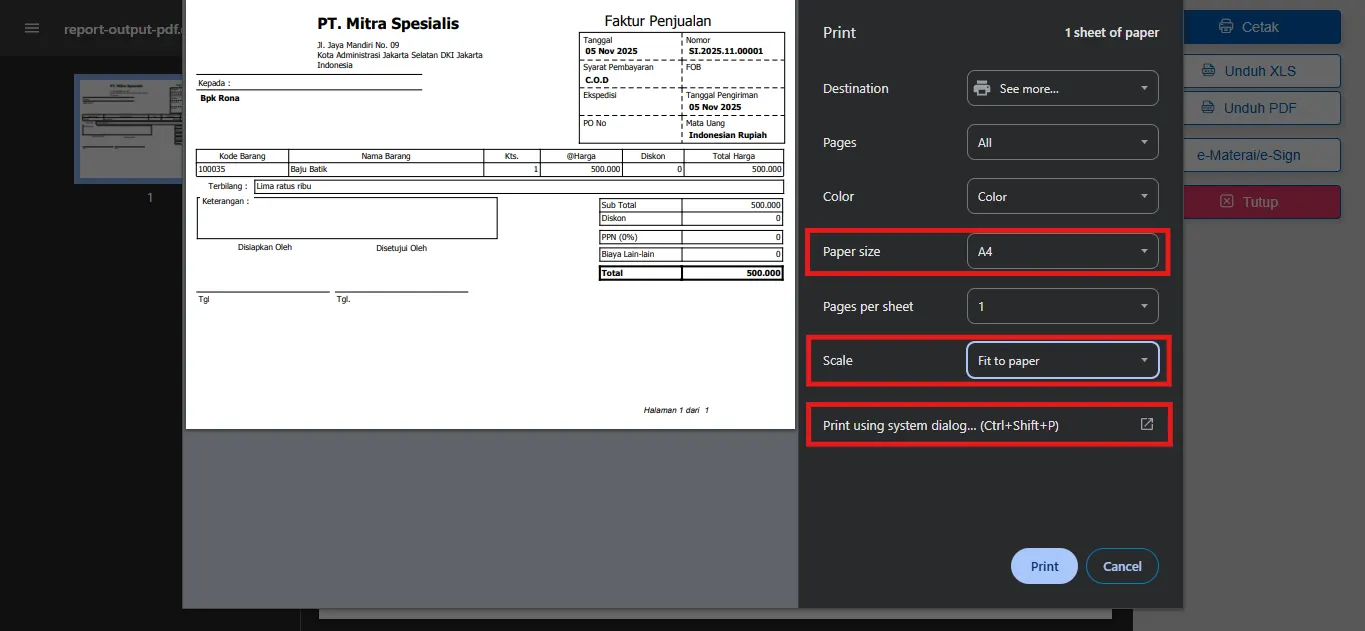Click the report-output-pdf file title
The width and height of the screenshot is (1365, 631).
click(x=122, y=29)
